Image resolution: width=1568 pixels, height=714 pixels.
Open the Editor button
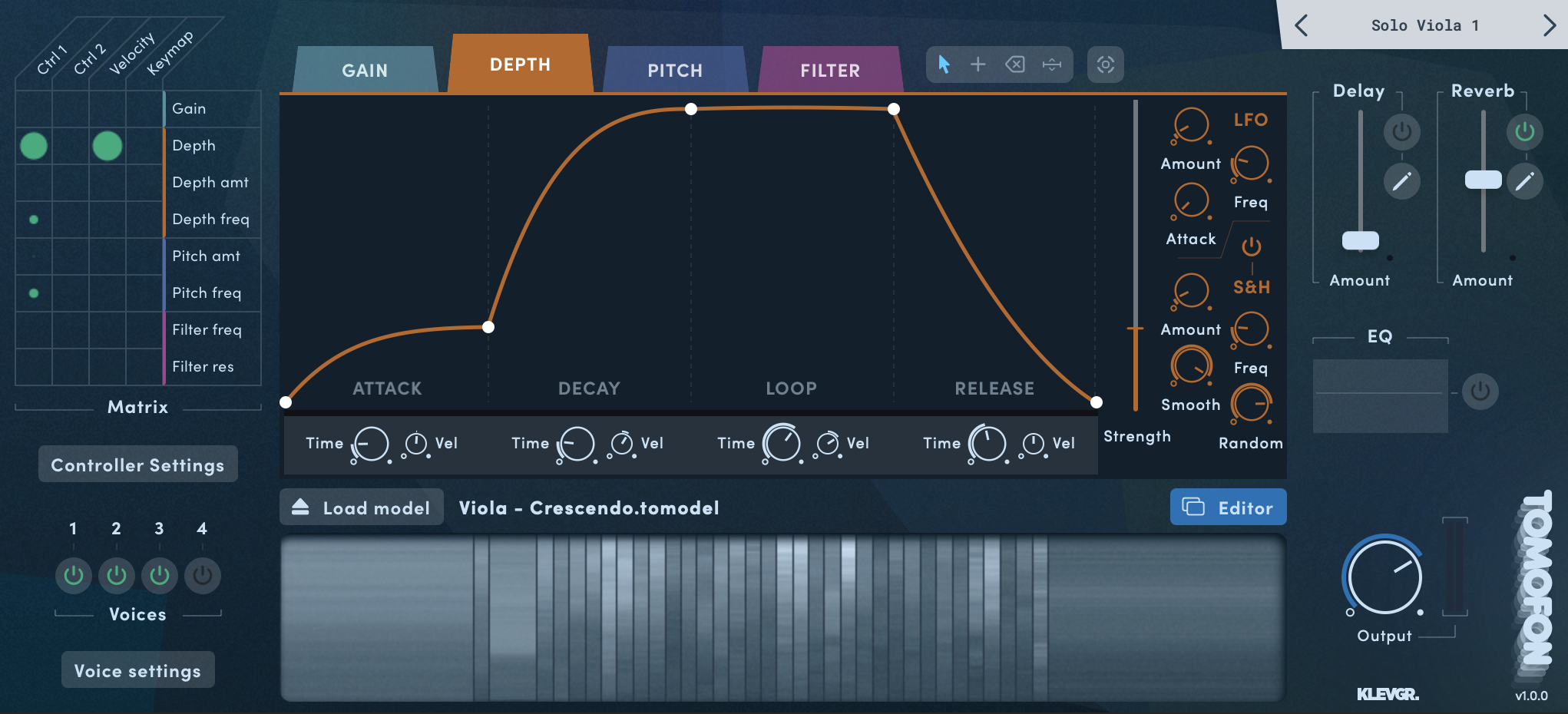pyautogui.click(x=1228, y=507)
